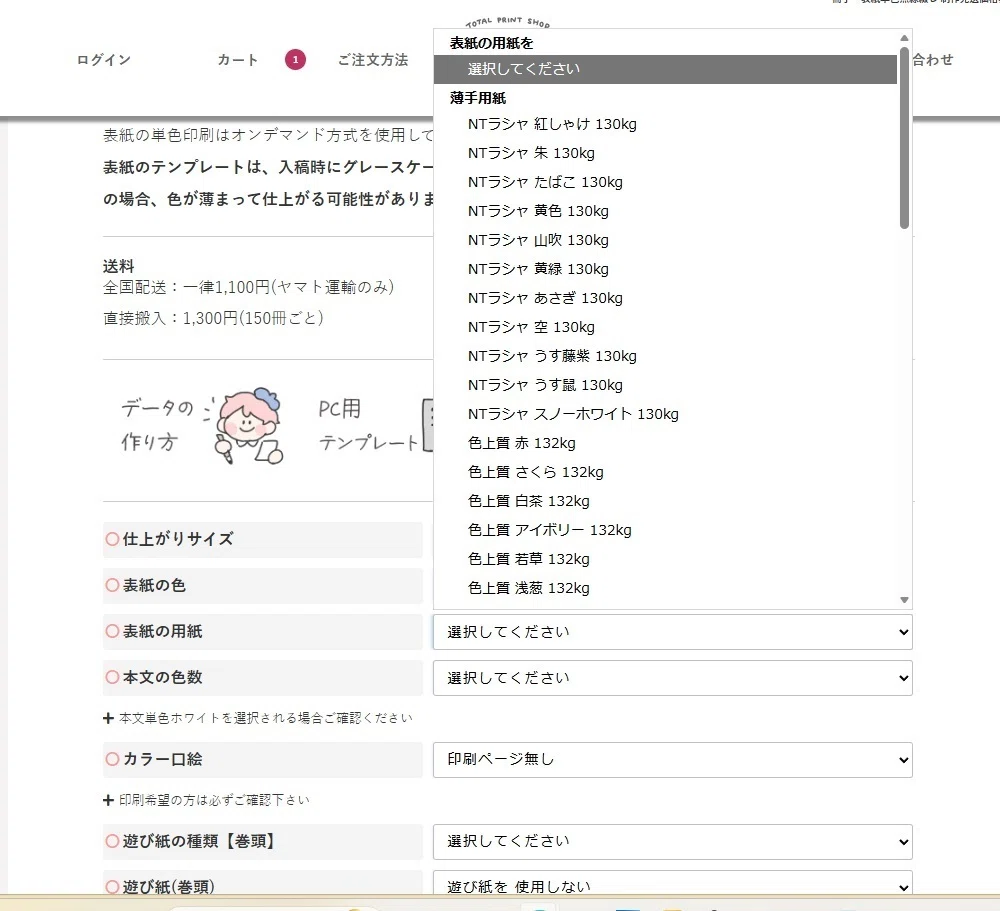The height and width of the screenshot is (911, 1000).
Task: Pick NTラシャ あさぎ 130kg option
Action: [665, 298]
